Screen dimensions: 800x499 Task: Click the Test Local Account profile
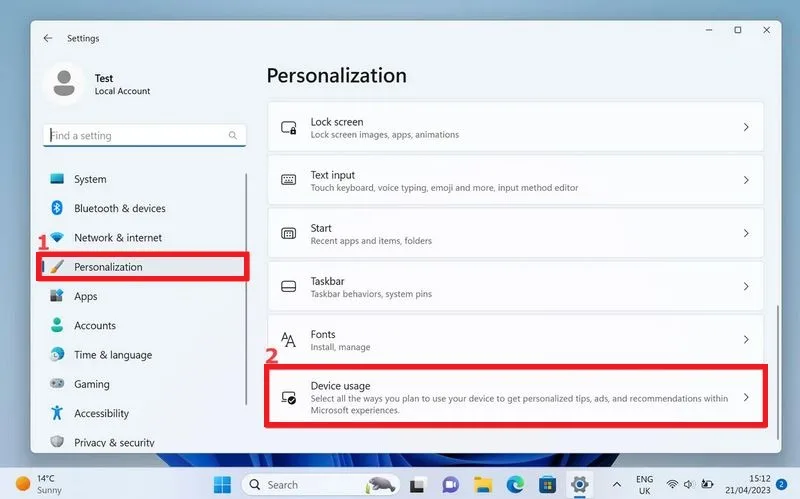tap(97, 84)
